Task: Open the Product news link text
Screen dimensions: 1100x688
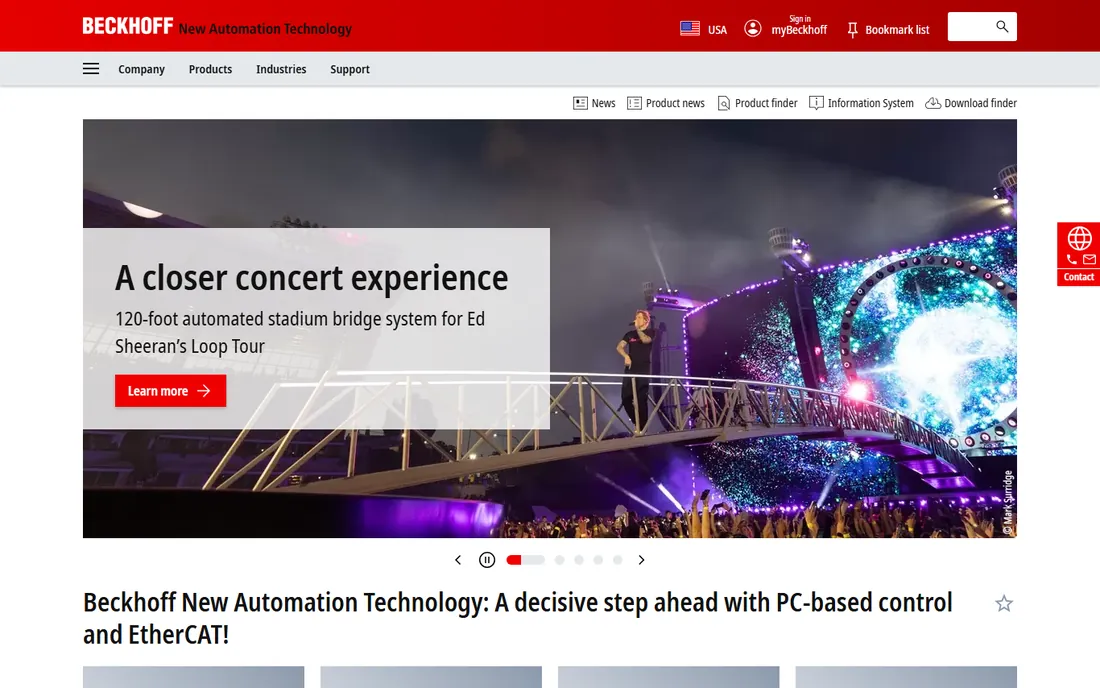Action: click(x=675, y=103)
